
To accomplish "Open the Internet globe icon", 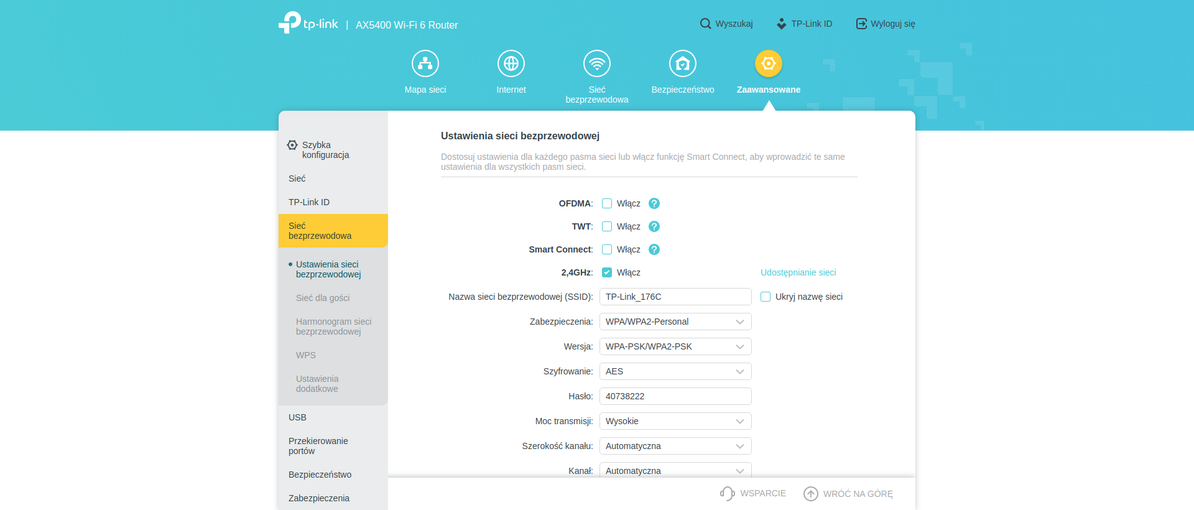I will click(511, 63).
